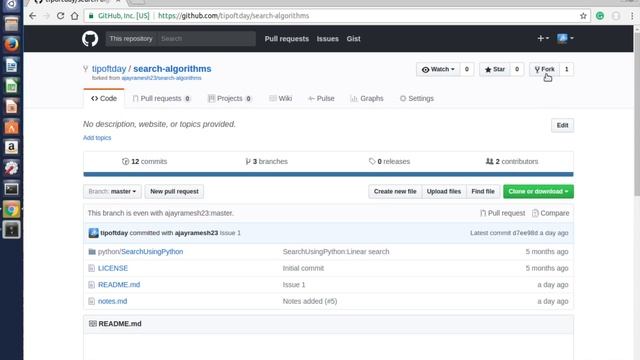The height and width of the screenshot is (360, 640).
Task: Click the Find file button
Action: 483,191
